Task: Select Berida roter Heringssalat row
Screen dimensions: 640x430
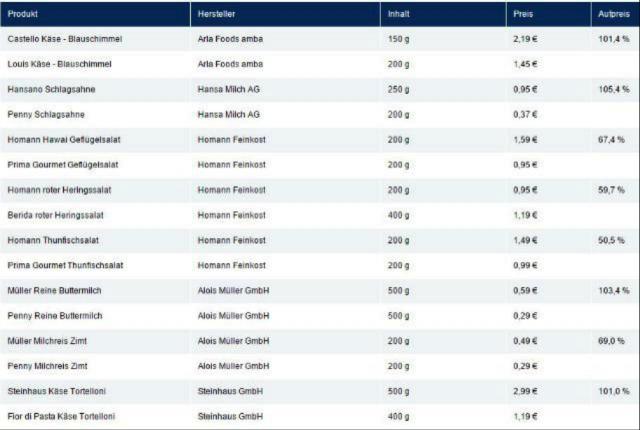Action: tap(320, 215)
